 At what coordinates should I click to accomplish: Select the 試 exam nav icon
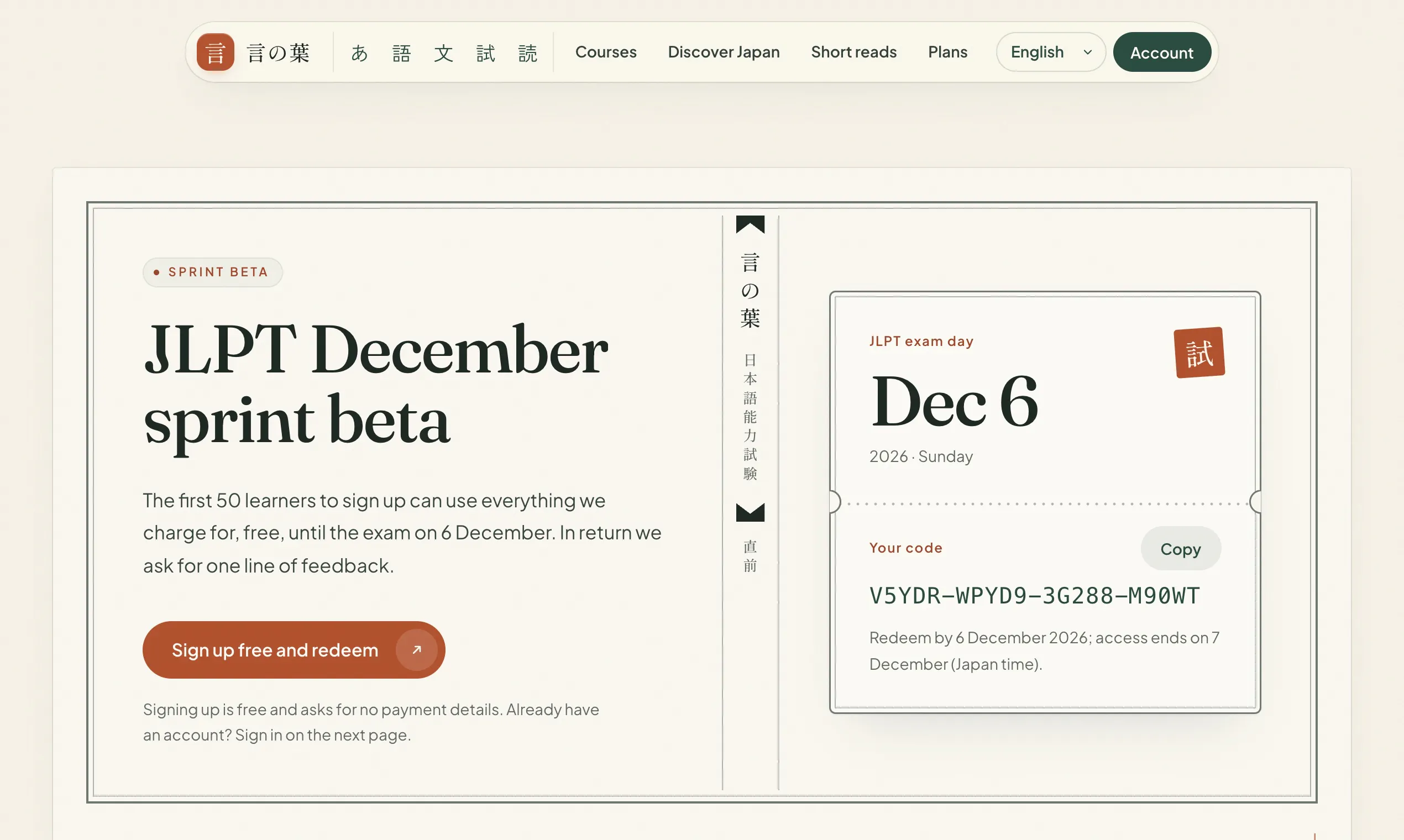point(485,53)
